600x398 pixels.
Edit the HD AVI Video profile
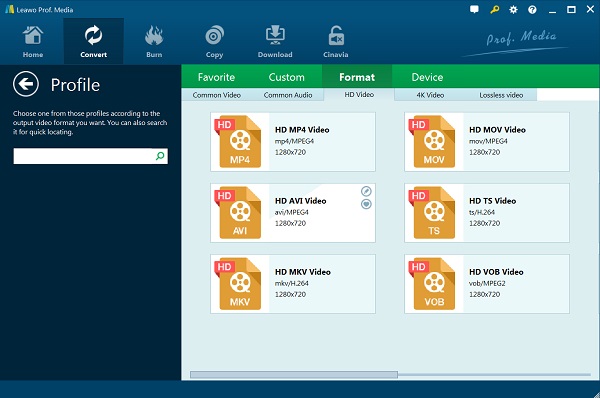(x=366, y=191)
